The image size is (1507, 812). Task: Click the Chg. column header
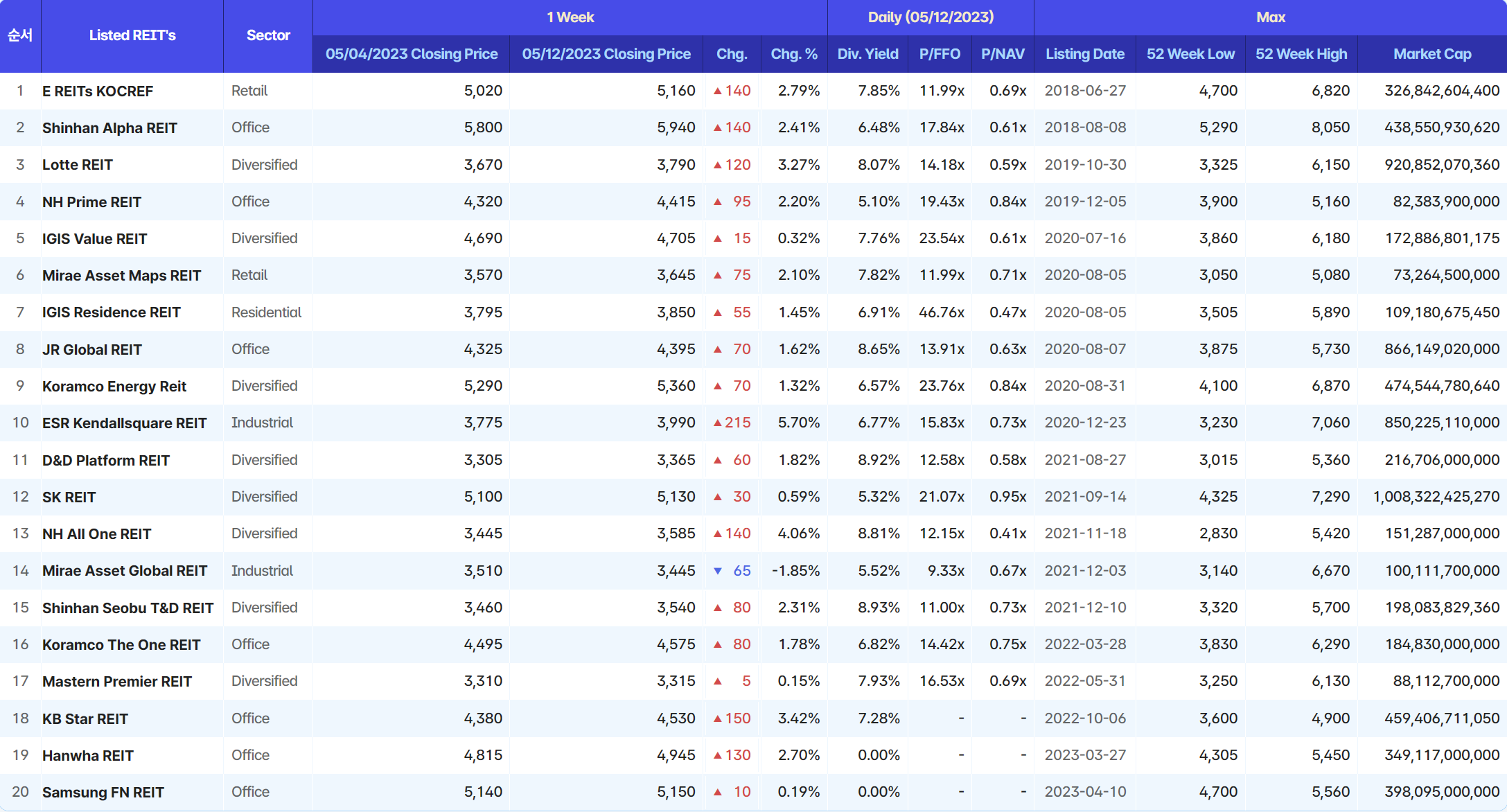point(732,54)
